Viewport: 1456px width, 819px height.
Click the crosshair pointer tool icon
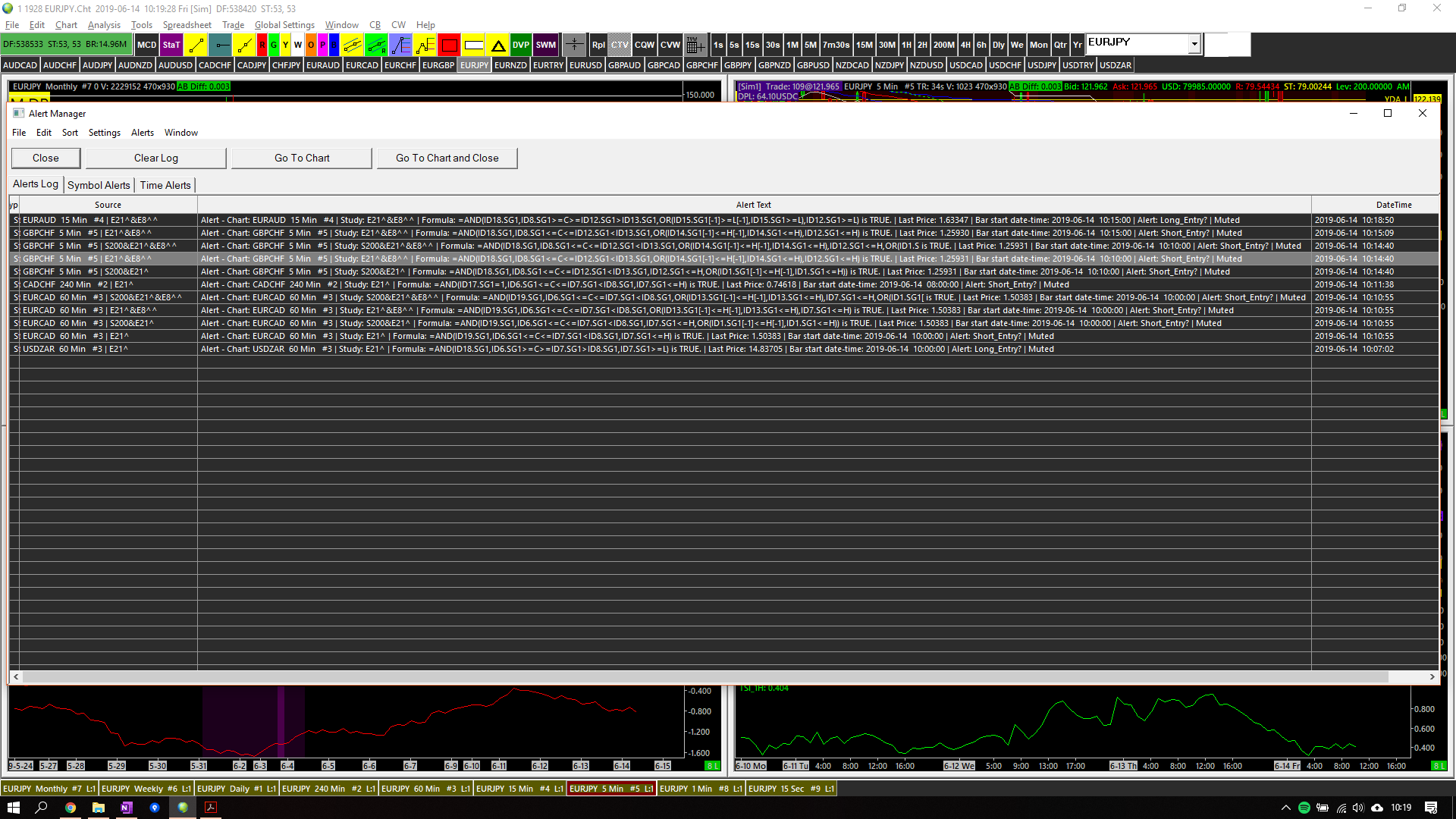pos(574,45)
